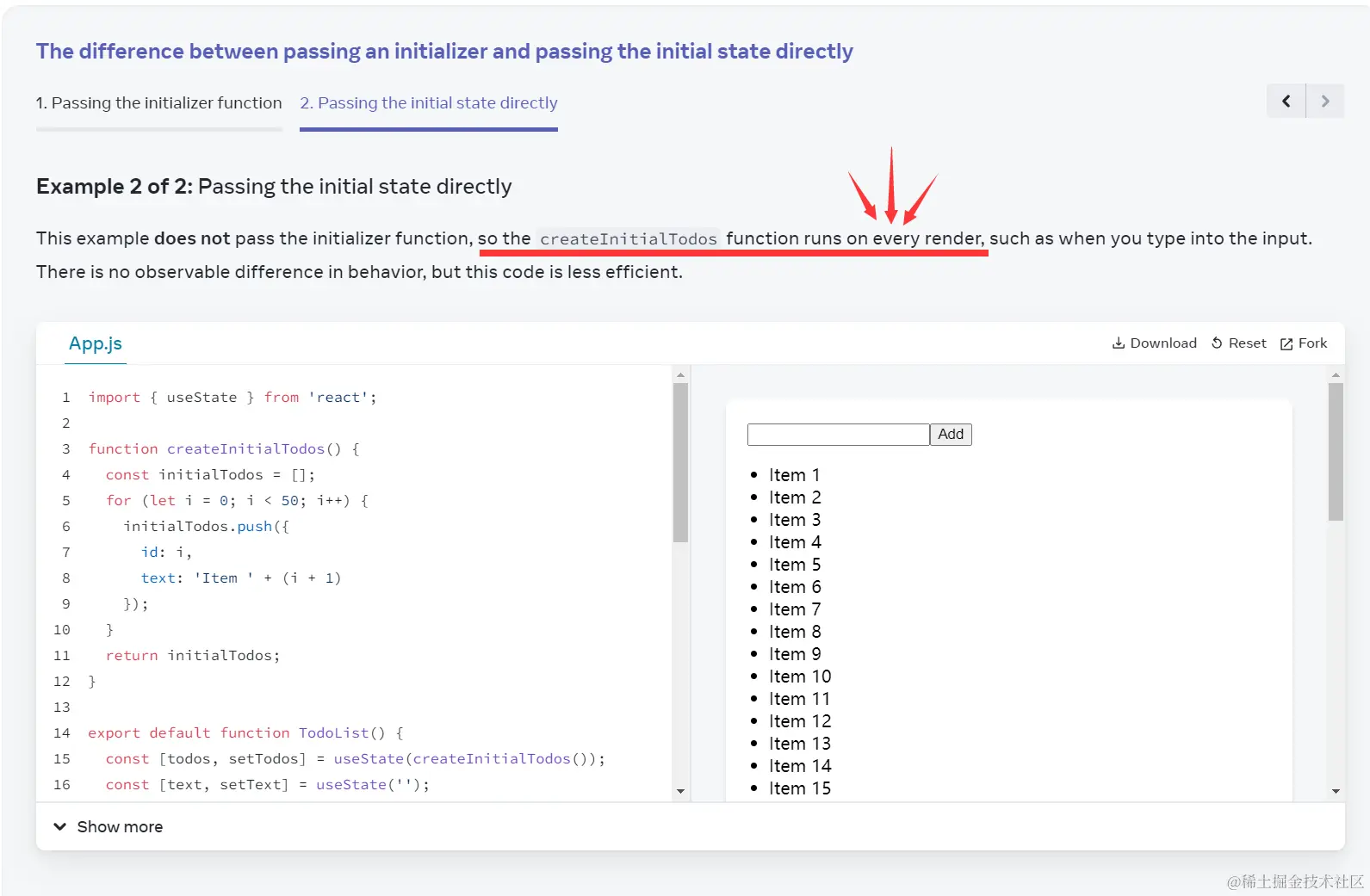1370x896 pixels.
Task: Click 'Item 6' in the list
Action: [795, 587]
